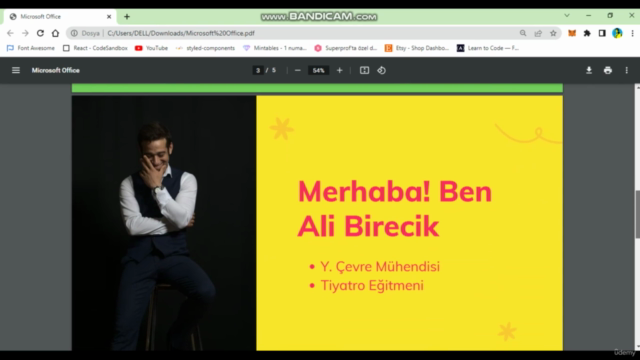Print the PDF document
The width and height of the screenshot is (640, 360).
608,70
